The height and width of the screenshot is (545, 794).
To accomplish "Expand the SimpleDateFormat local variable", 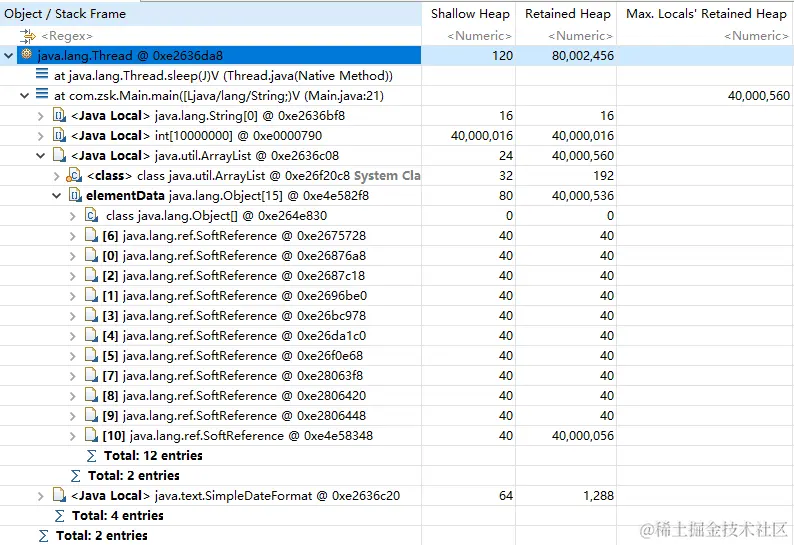I will point(41,496).
